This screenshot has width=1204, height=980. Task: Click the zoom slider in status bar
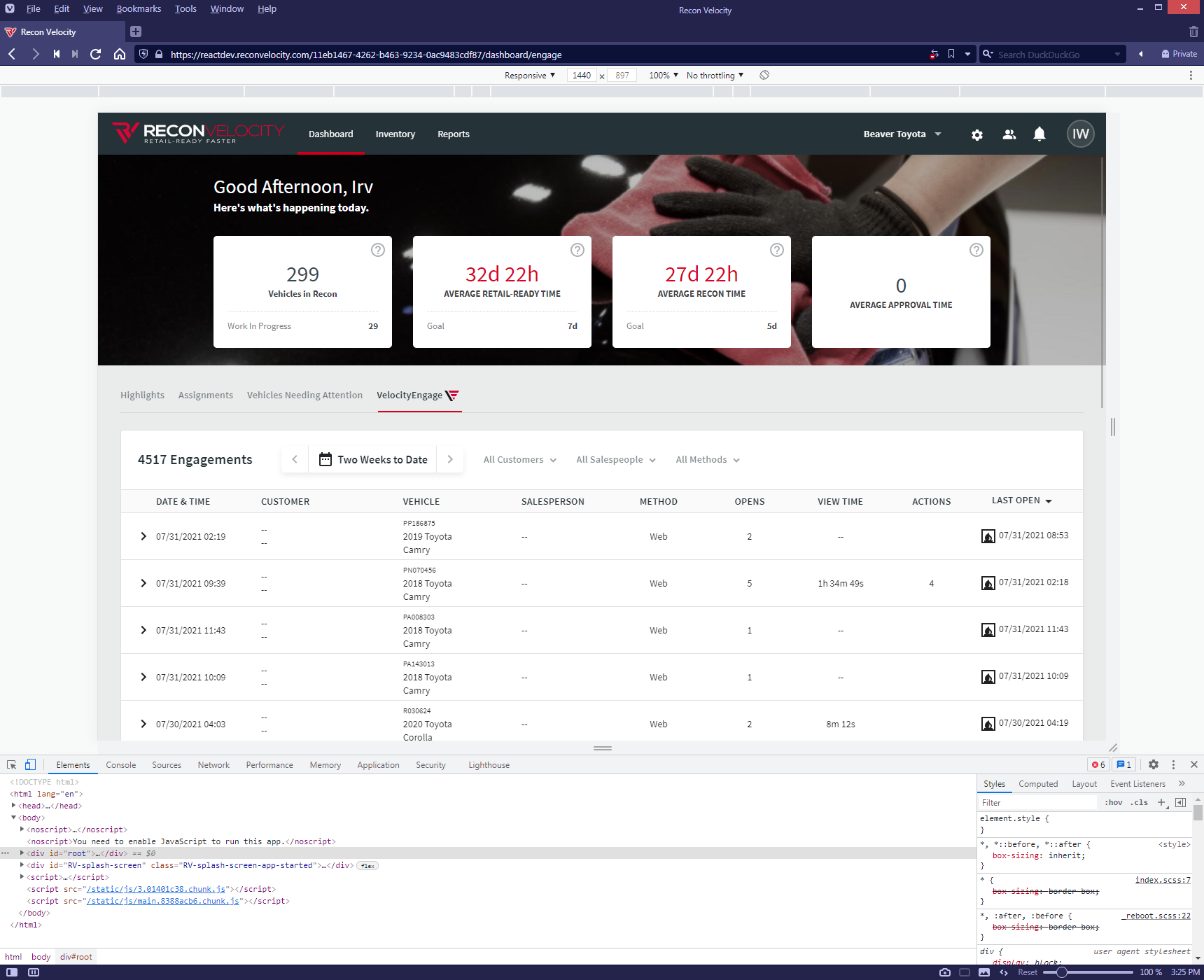pyautogui.click(x=1087, y=972)
